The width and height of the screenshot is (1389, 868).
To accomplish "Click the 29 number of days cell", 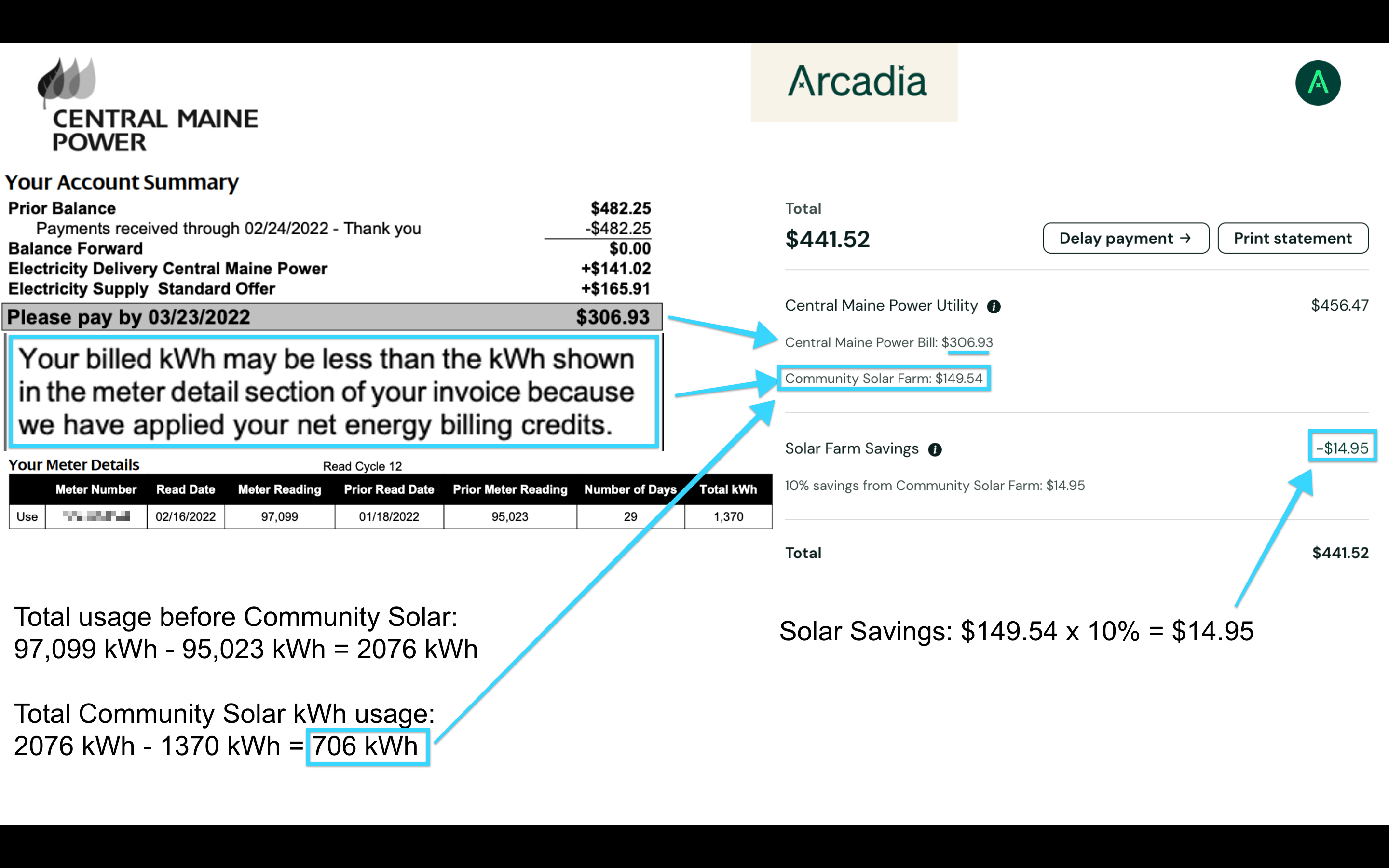I will click(x=630, y=516).
